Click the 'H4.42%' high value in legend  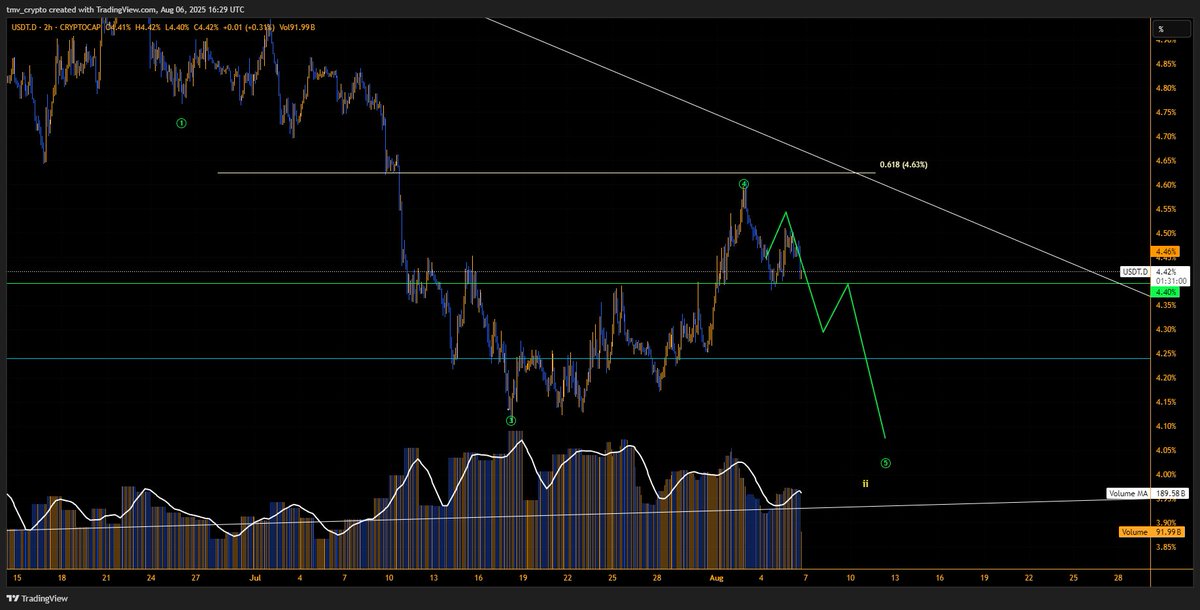point(147,27)
